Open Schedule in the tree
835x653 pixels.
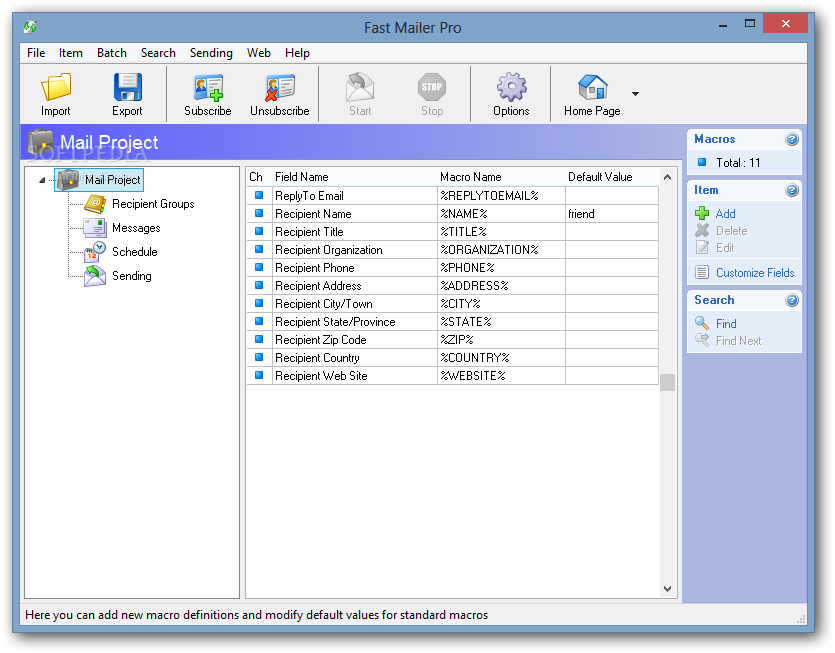[x=135, y=252]
